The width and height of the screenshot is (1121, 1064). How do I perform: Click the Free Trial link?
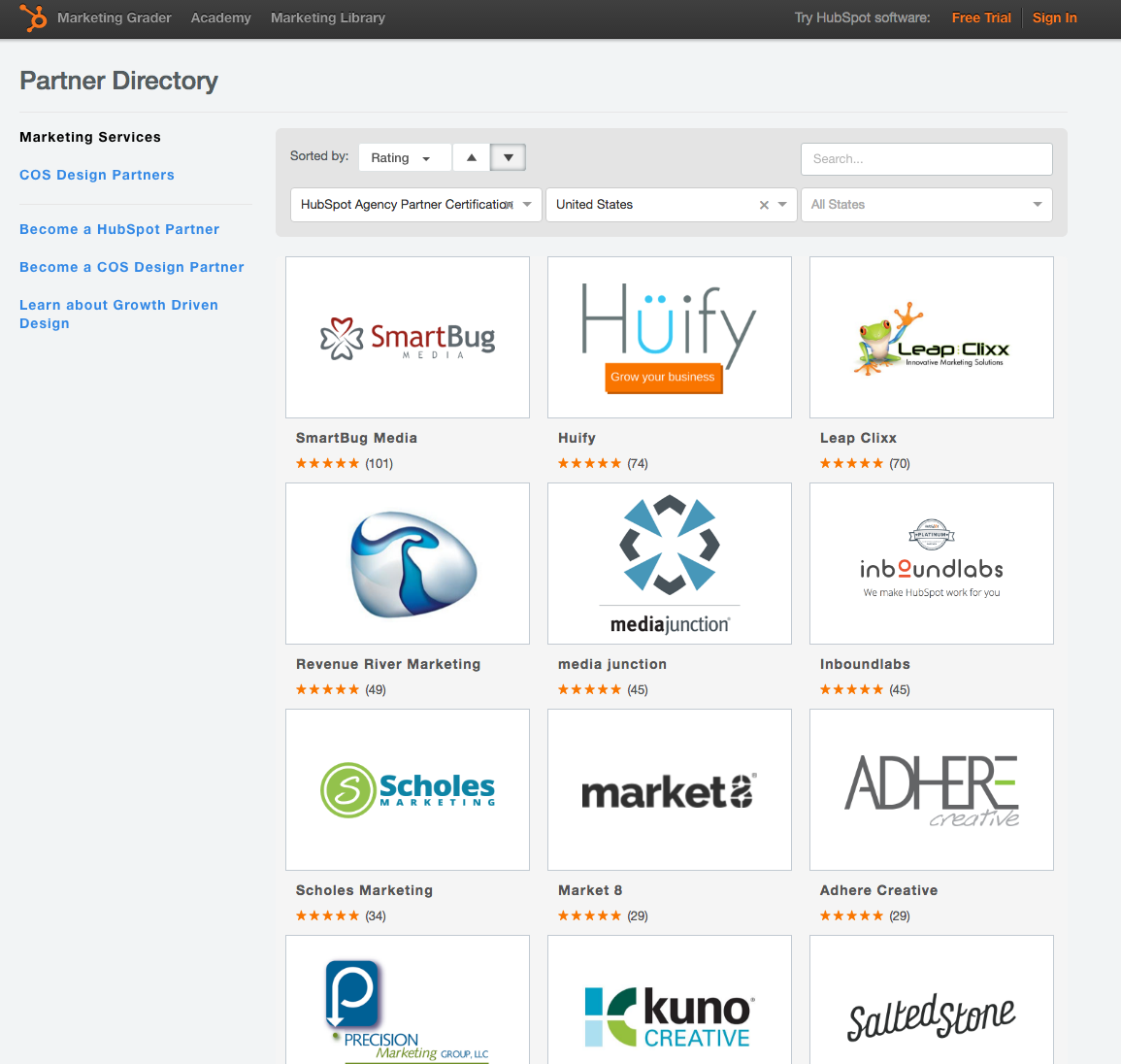pyautogui.click(x=981, y=17)
